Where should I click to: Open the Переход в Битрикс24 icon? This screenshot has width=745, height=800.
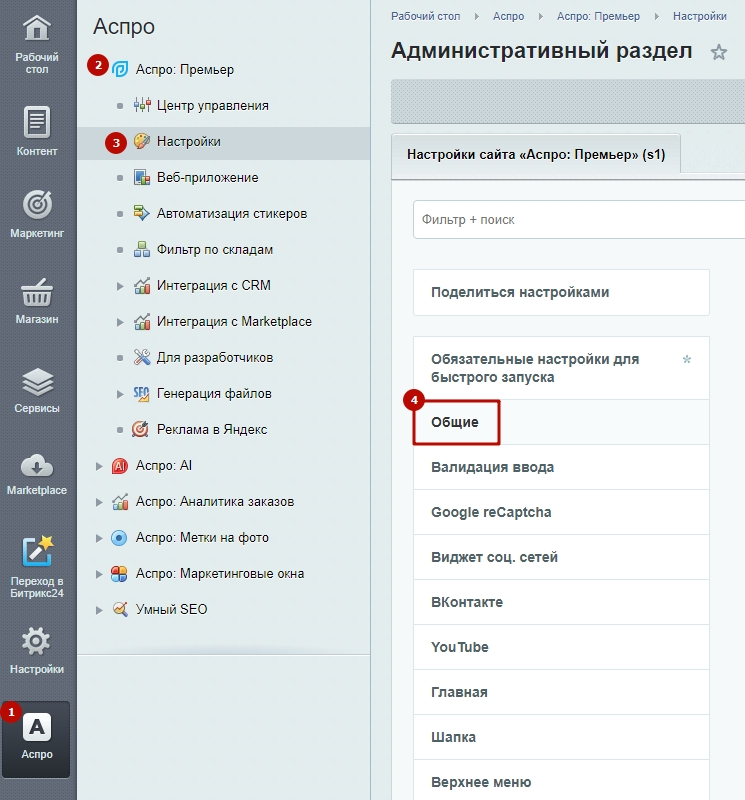coord(37,566)
